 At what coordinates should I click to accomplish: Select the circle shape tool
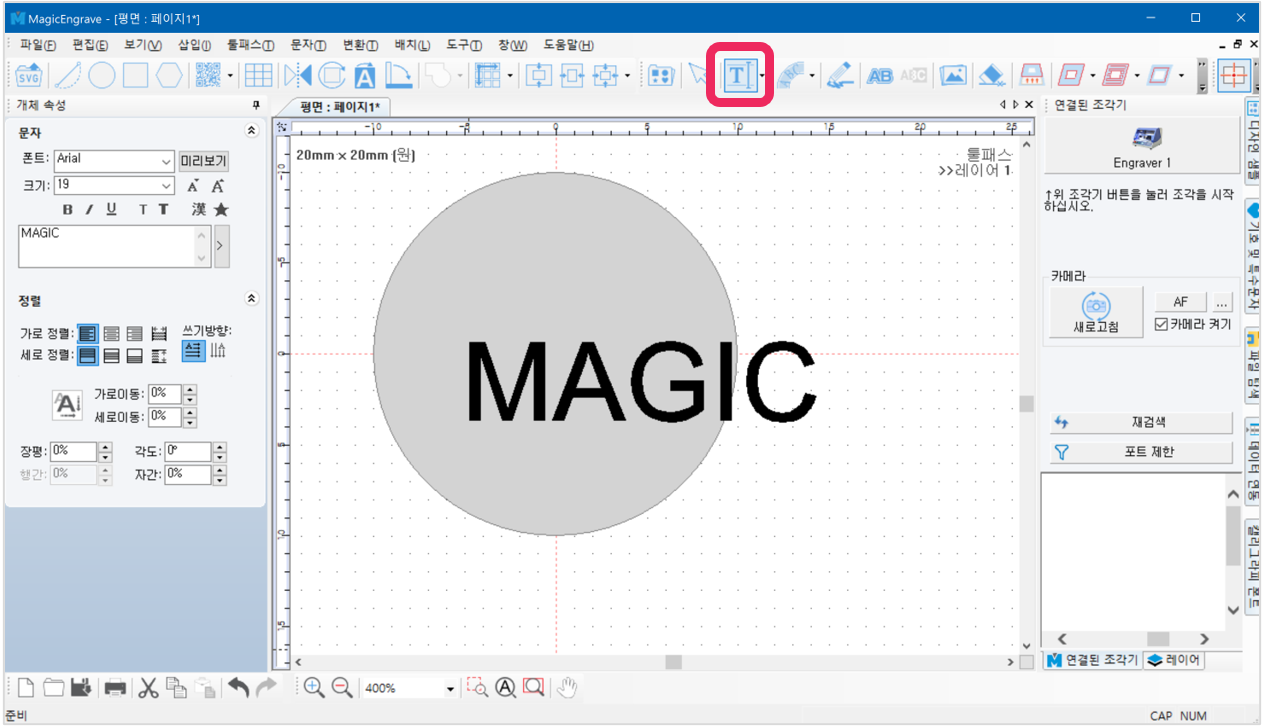coord(101,75)
